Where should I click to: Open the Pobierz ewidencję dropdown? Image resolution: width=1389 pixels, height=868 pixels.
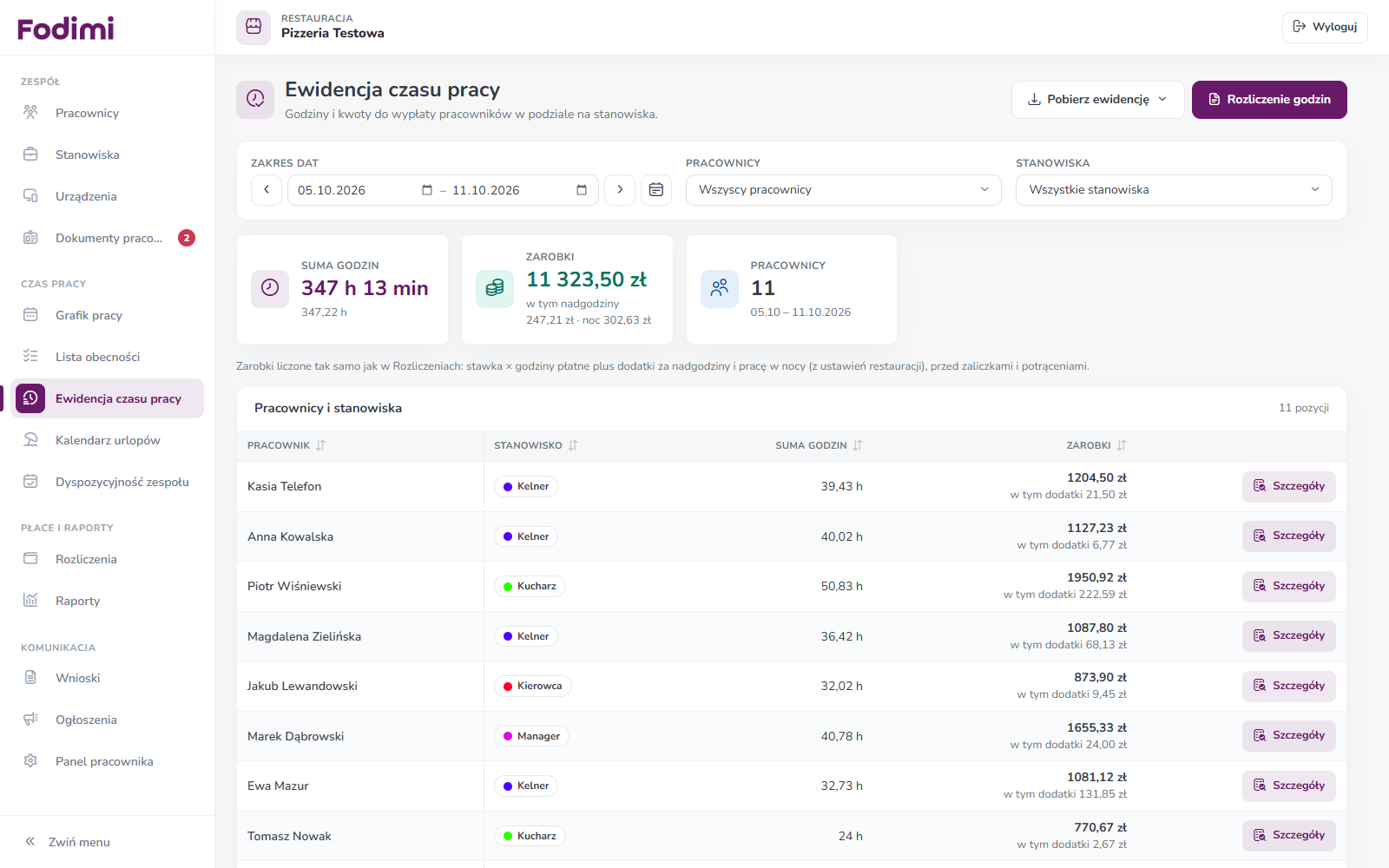pyautogui.click(x=1097, y=100)
